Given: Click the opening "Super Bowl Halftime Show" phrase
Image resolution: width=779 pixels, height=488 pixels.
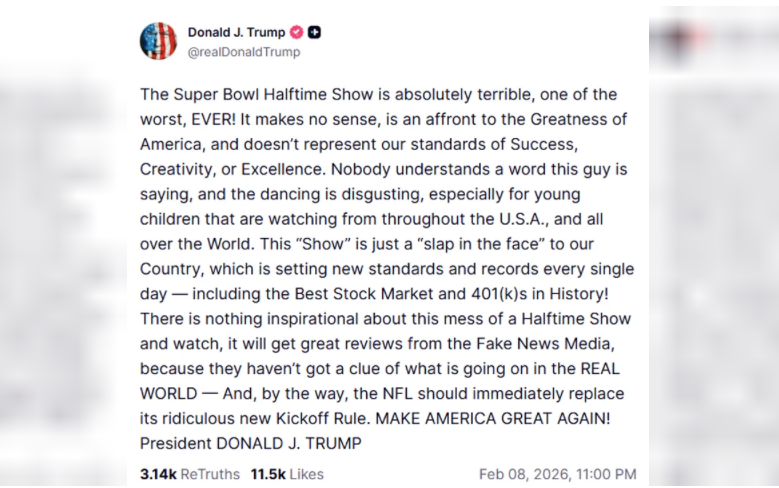Looking at the screenshot, I should coord(262,94).
